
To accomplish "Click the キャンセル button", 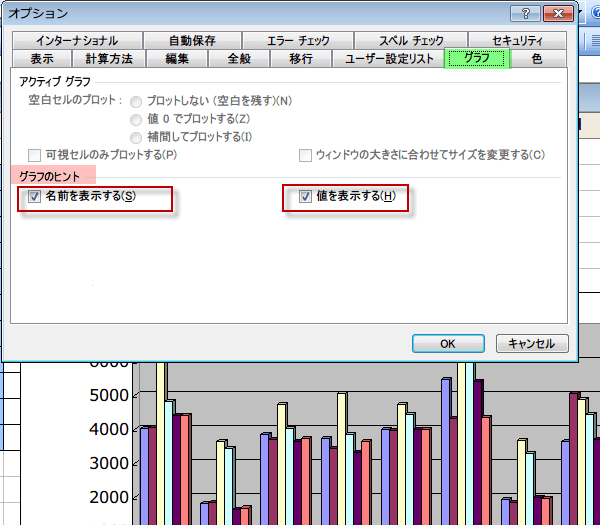I will click(532, 343).
